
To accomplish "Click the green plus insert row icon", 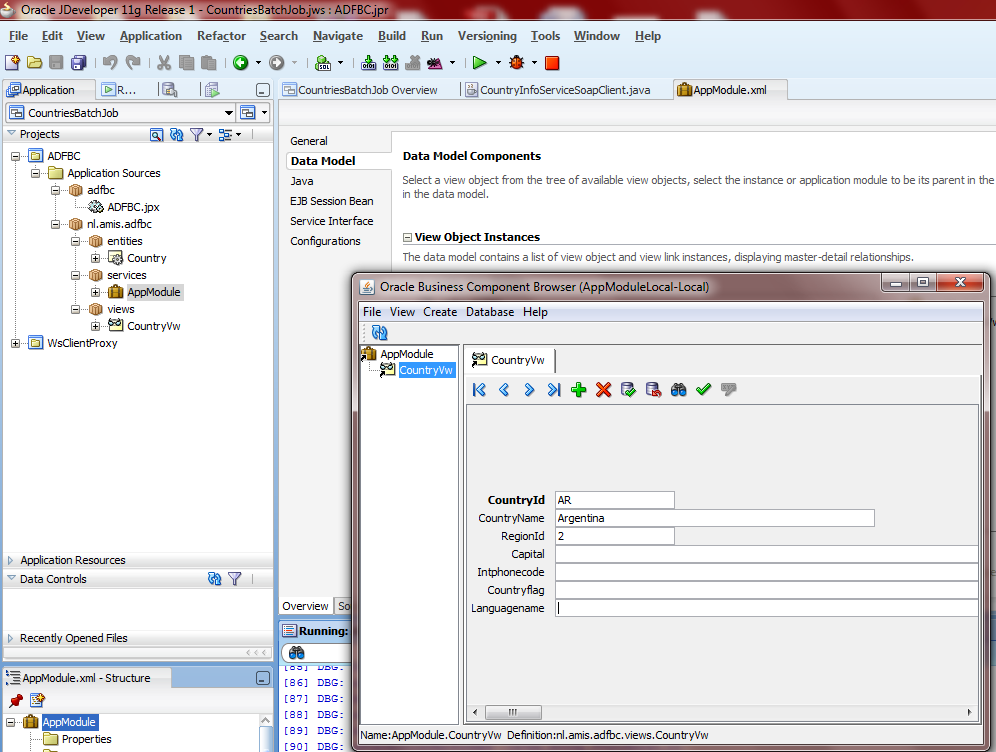I will click(x=579, y=390).
